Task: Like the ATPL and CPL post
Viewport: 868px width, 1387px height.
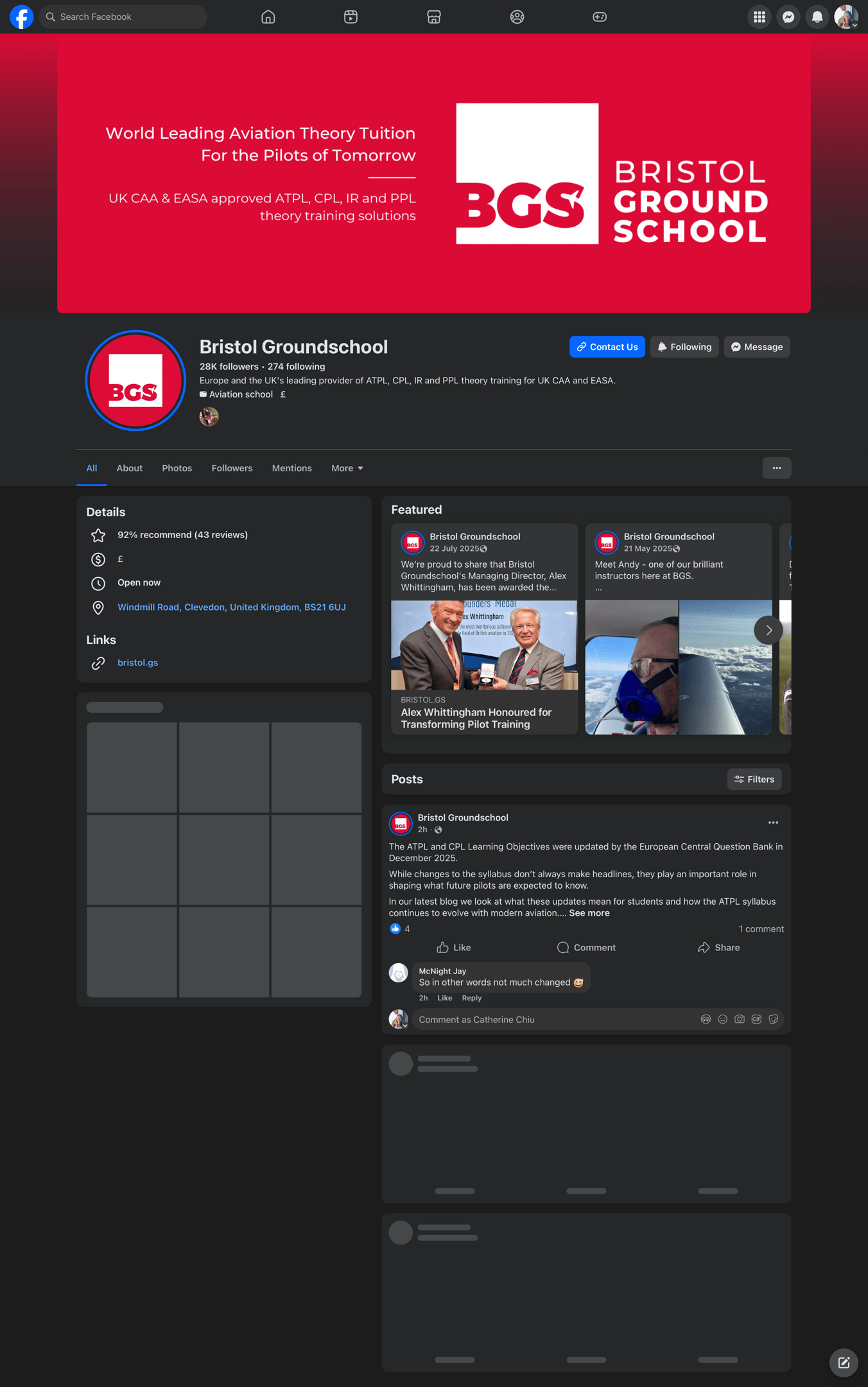Action: (454, 948)
